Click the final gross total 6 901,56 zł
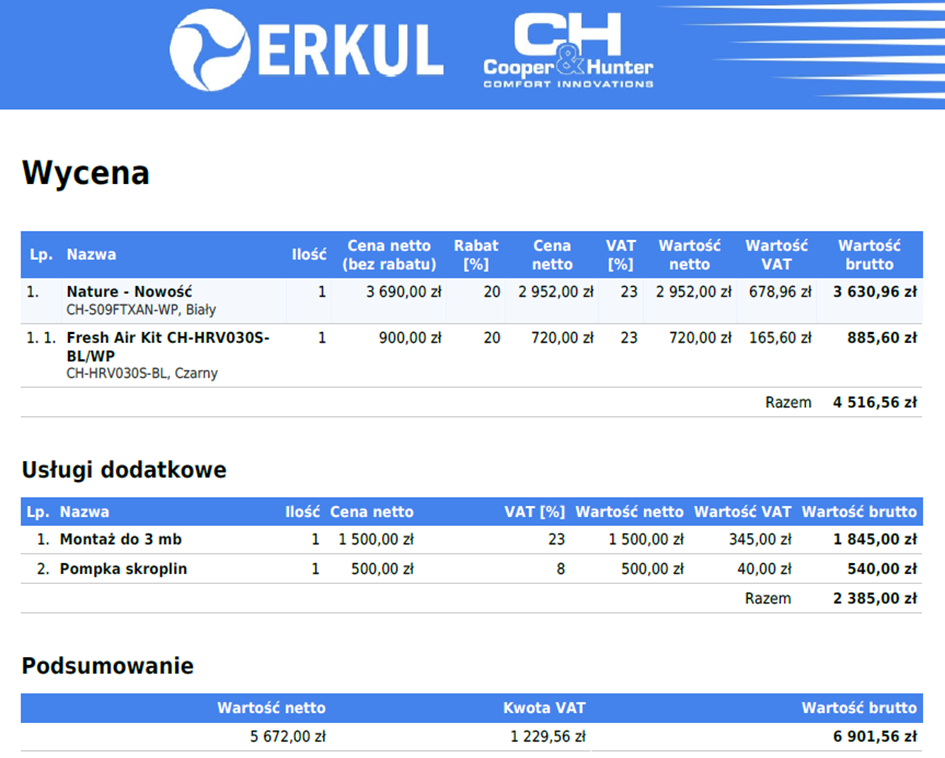The height and width of the screenshot is (758, 945). [874, 737]
